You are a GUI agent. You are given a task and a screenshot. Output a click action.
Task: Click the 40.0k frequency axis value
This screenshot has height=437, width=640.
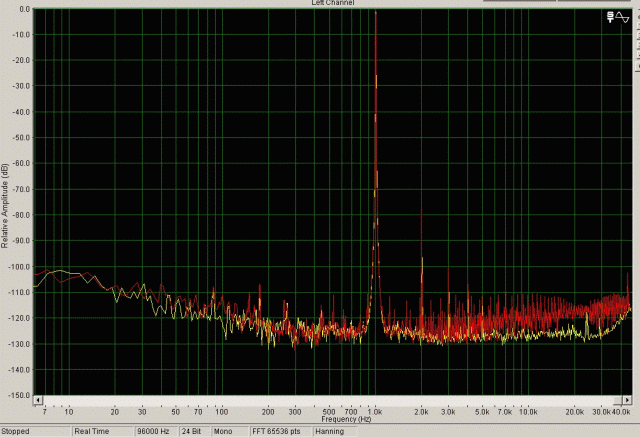[x=621, y=412]
